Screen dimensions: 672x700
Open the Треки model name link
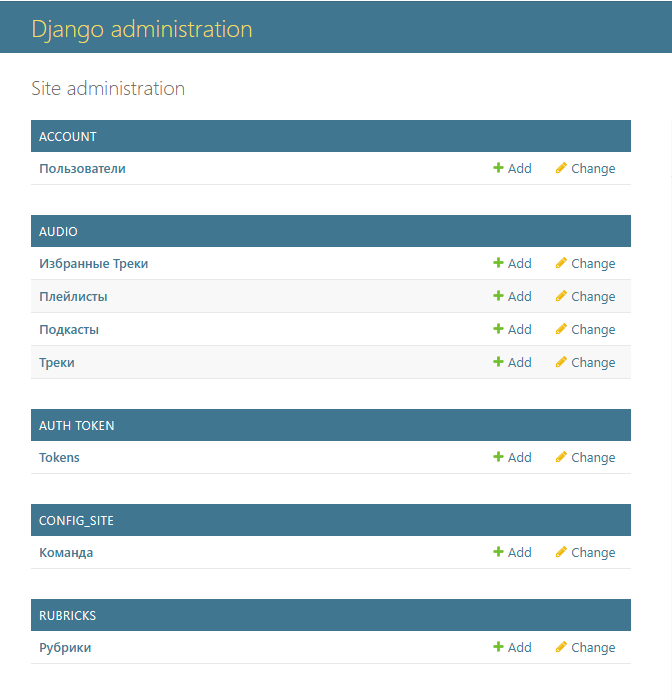coord(57,363)
